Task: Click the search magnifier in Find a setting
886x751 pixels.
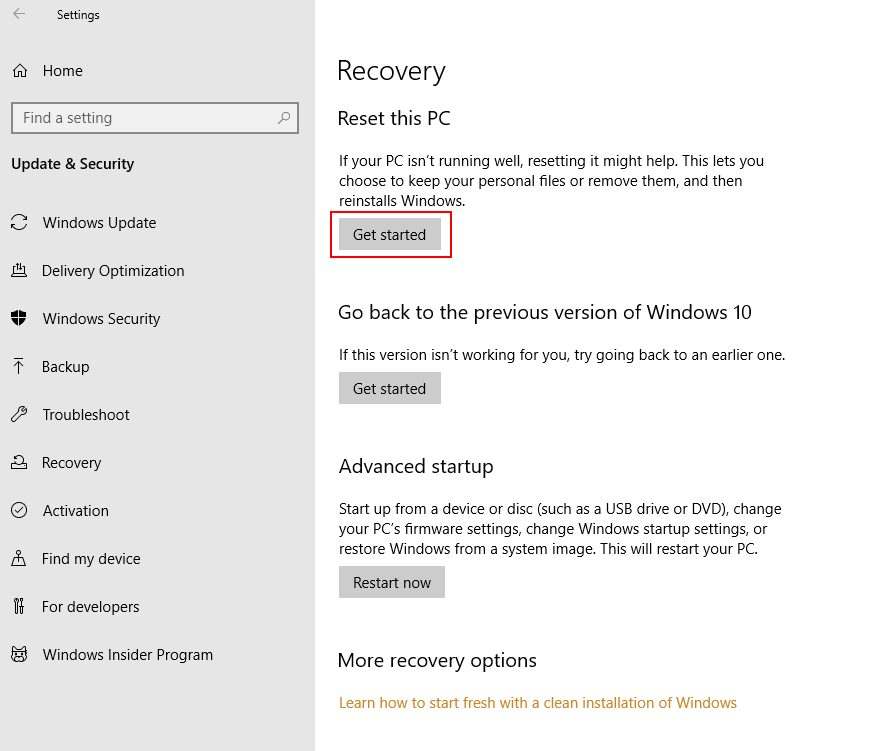Action: tap(283, 117)
